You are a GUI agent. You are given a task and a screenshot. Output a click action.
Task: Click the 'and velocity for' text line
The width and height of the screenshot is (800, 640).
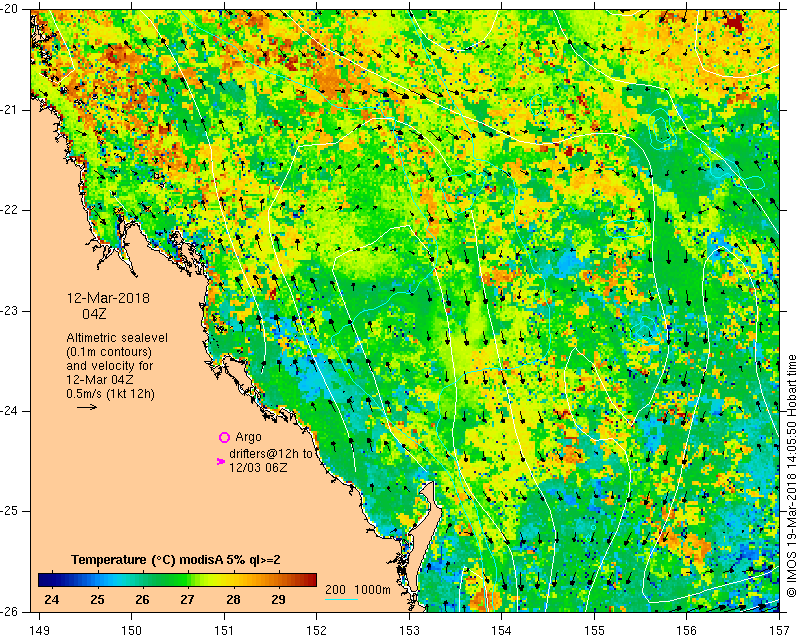110,366
